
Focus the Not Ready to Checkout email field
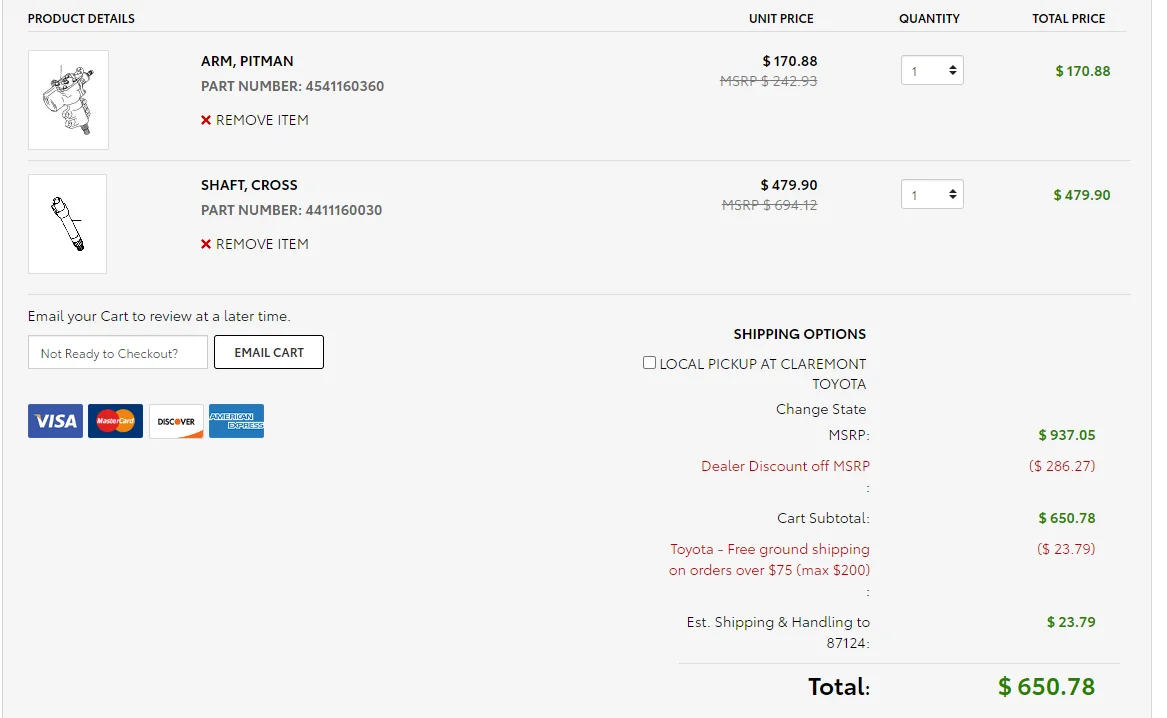point(118,352)
